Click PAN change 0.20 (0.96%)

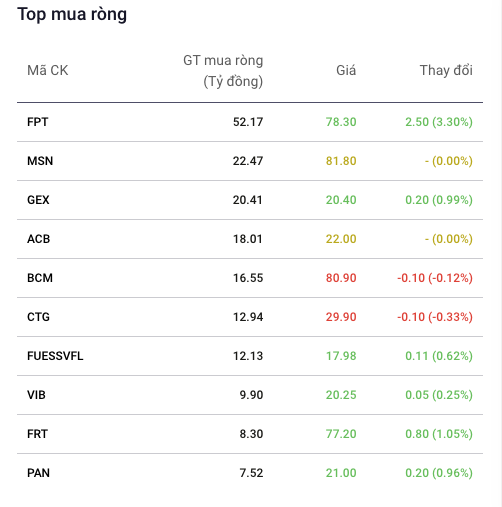[x=439, y=473]
